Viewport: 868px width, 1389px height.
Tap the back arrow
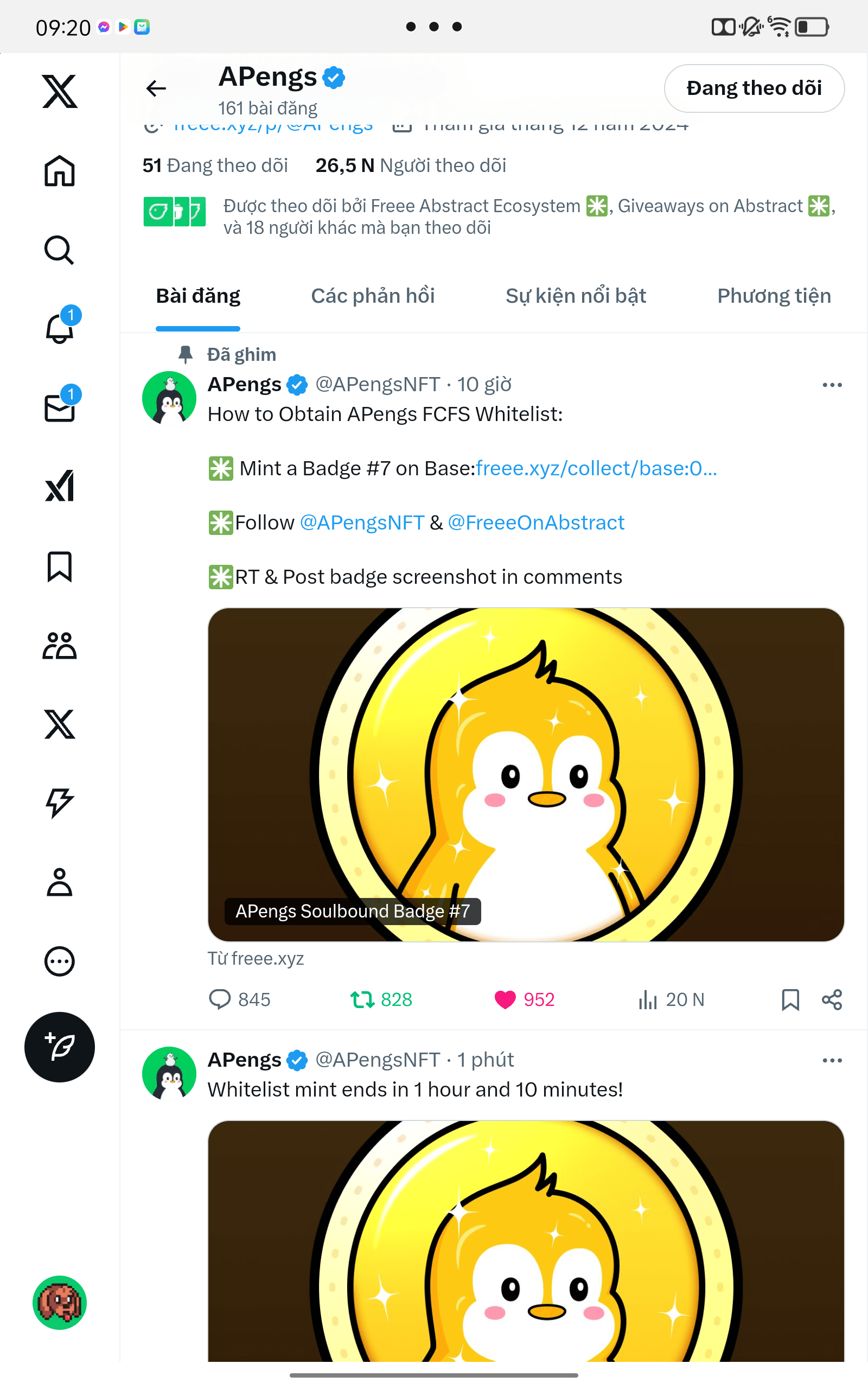(156, 88)
